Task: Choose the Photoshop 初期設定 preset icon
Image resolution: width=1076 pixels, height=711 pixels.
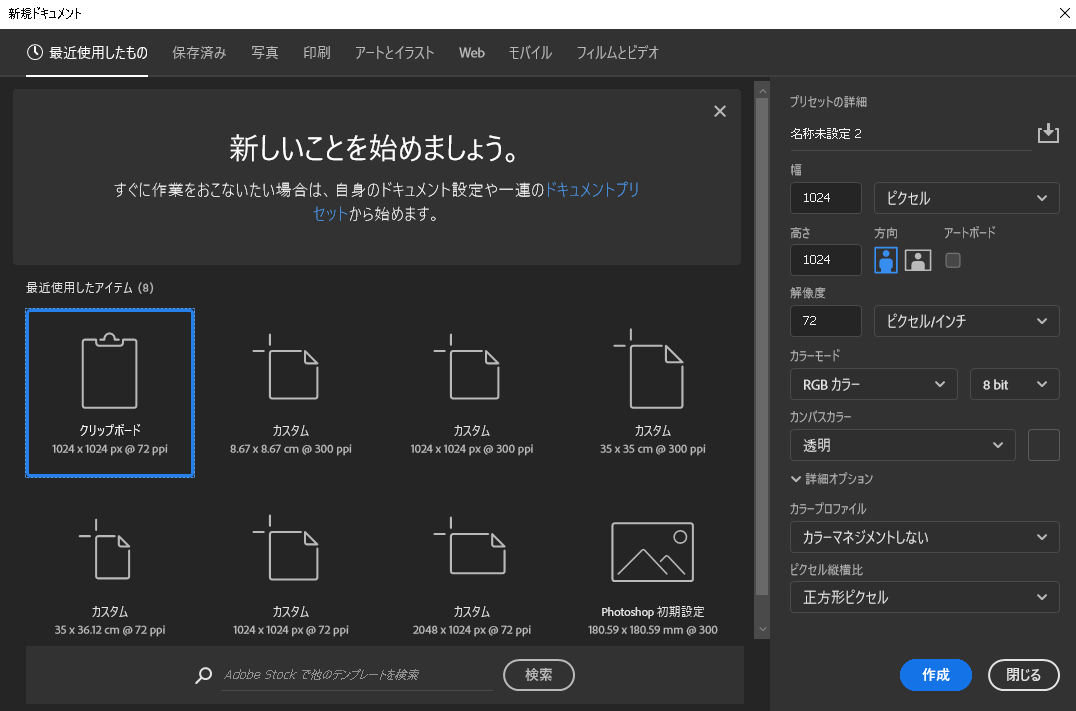Action: pyautogui.click(x=652, y=551)
